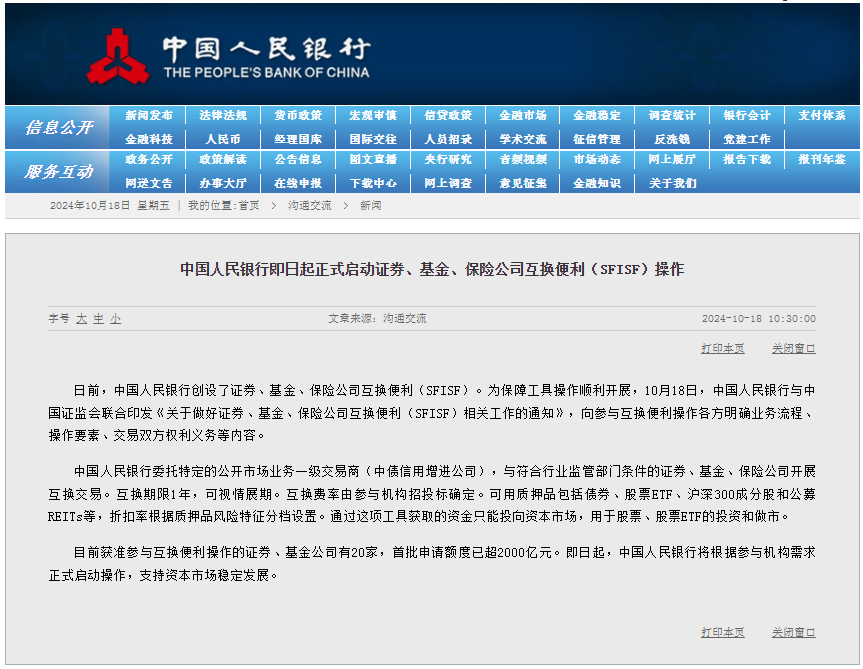Set font size to 大
The height and width of the screenshot is (669, 863).
tap(81, 319)
